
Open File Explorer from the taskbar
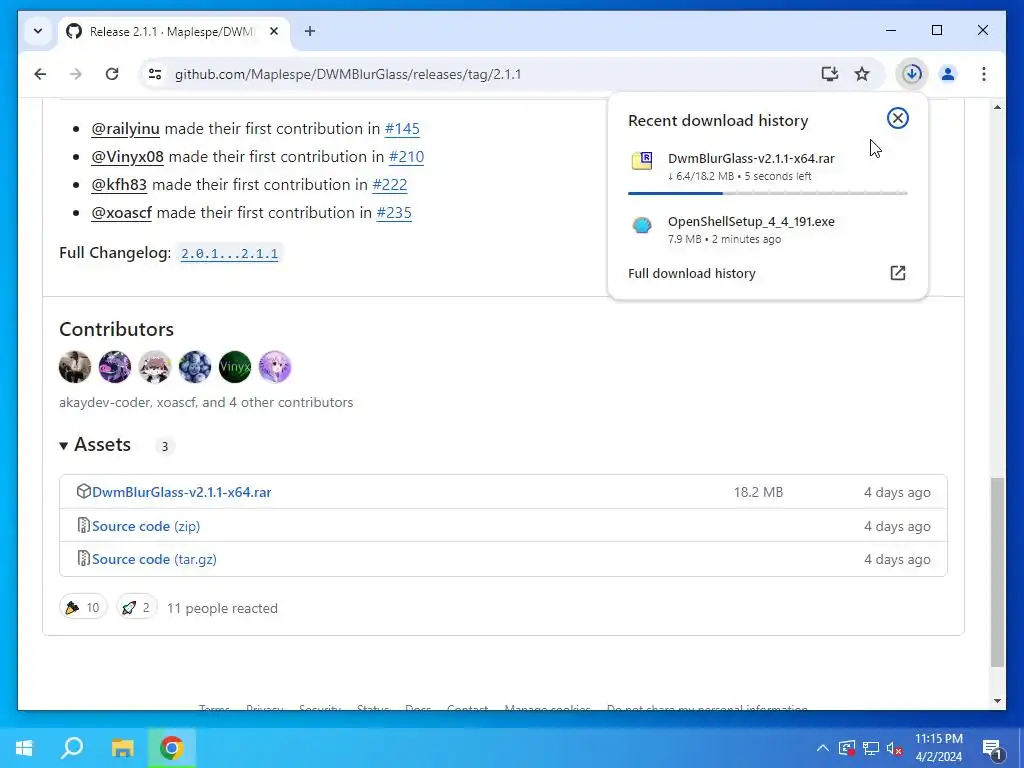[122, 748]
